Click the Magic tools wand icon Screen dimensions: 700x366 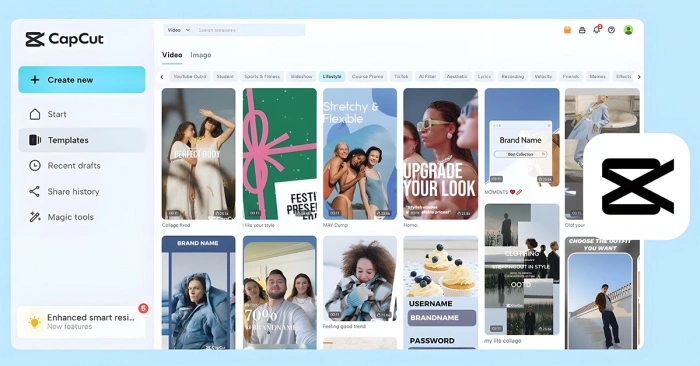coord(35,217)
